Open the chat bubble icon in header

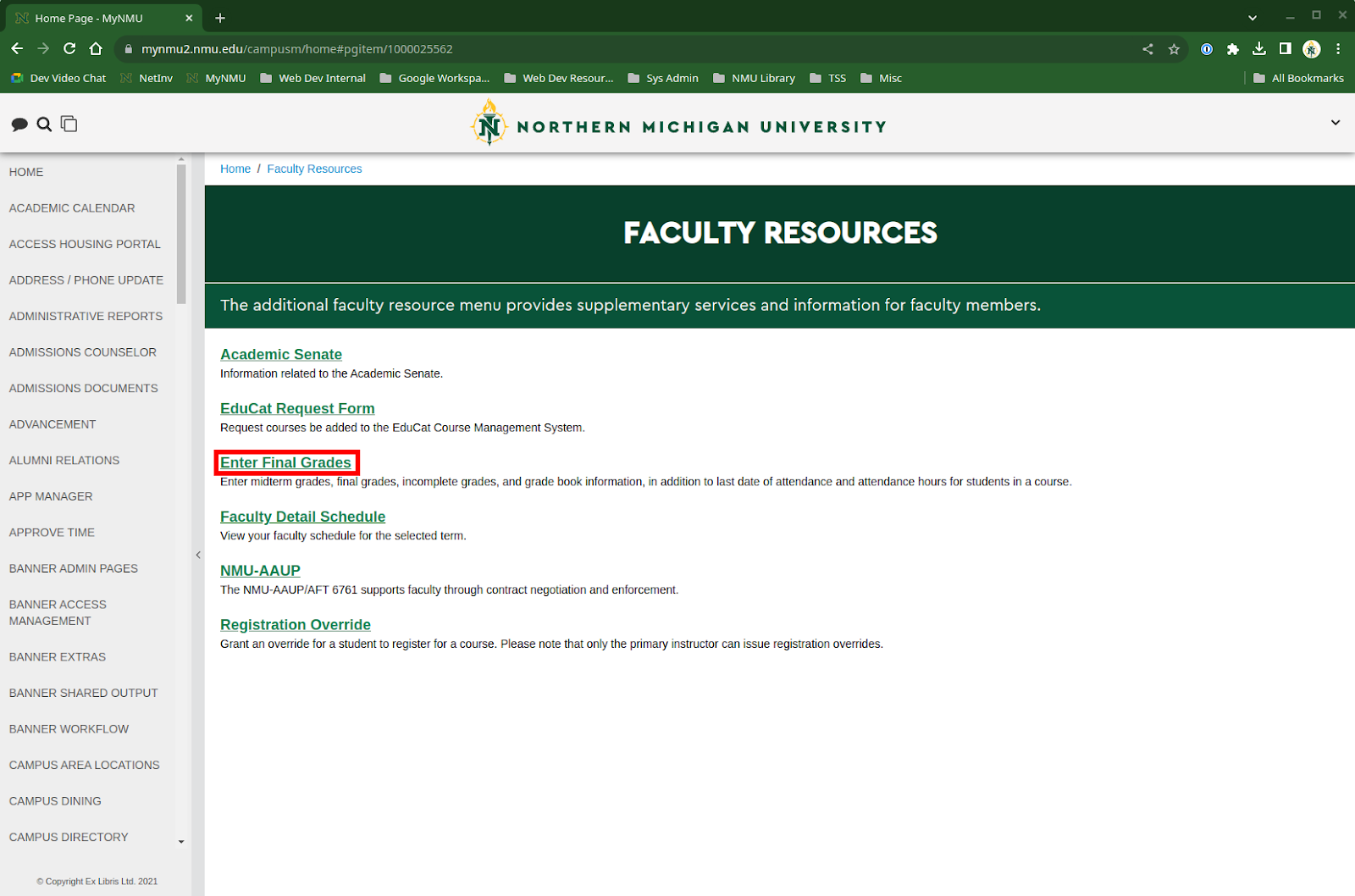point(19,124)
